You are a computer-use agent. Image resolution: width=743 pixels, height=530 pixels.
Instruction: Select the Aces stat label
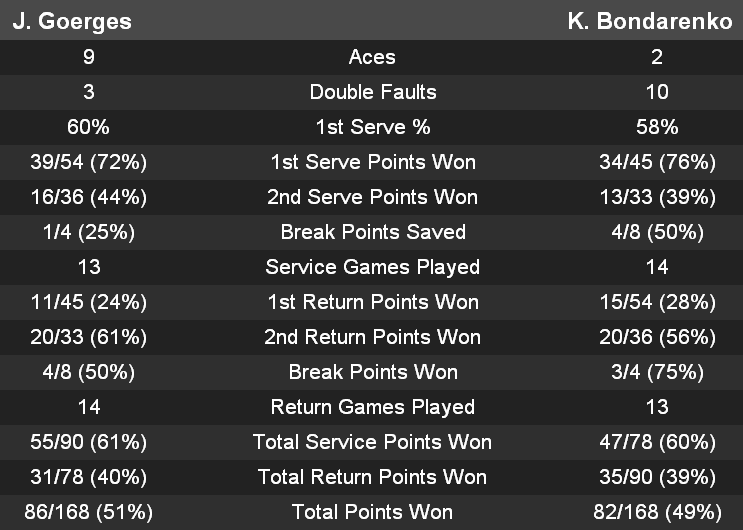pos(372,57)
